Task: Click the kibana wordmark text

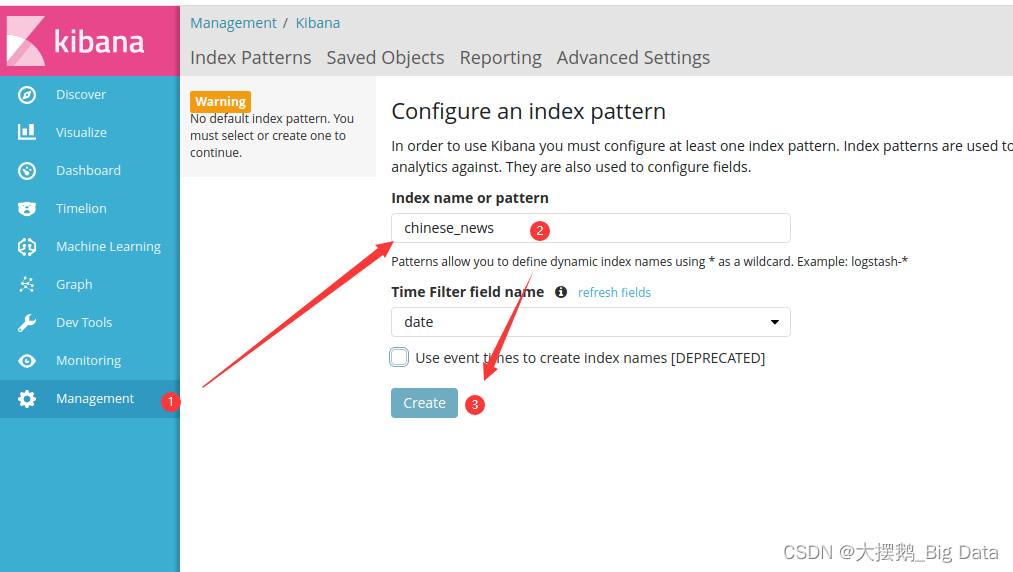Action: tap(99, 42)
